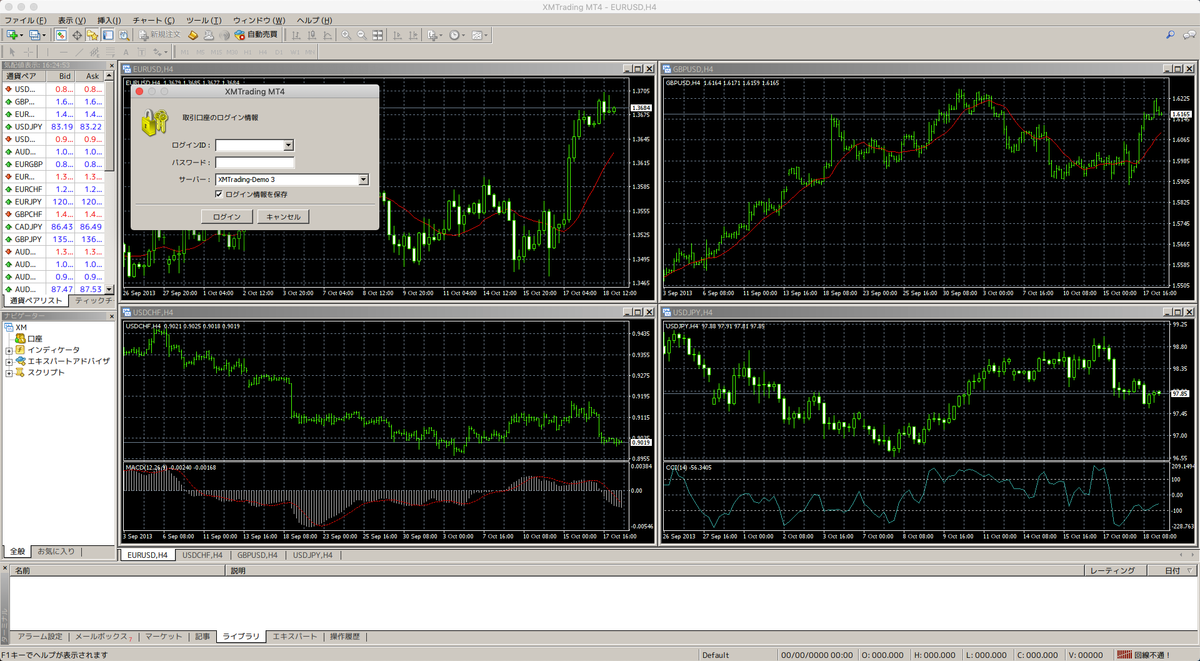The height and width of the screenshot is (661, 1200).
Task: Switch timeframe to H1
Action: pyautogui.click(x=248, y=52)
